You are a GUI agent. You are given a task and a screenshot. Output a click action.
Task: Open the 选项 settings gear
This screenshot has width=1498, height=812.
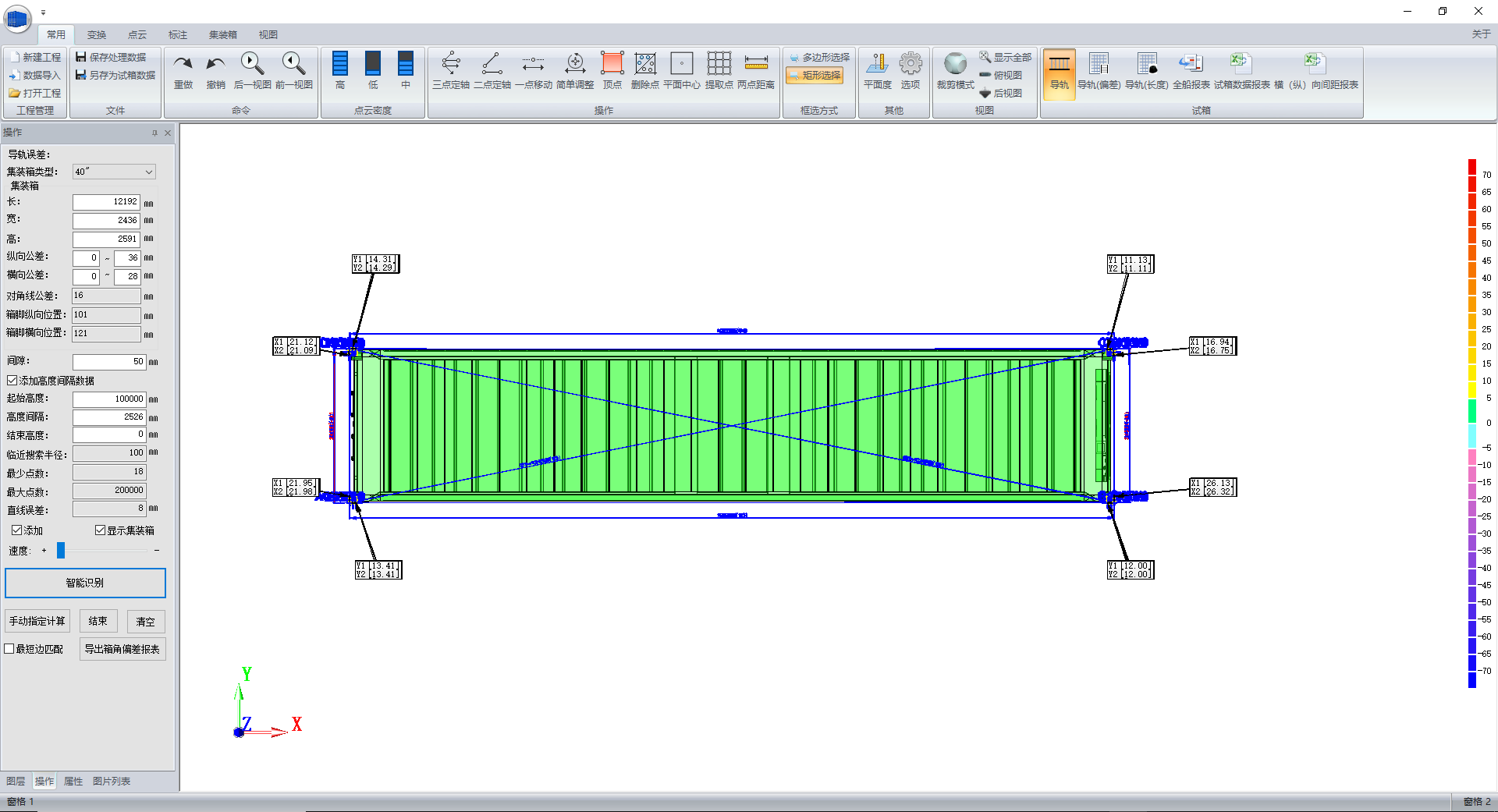tap(911, 71)
